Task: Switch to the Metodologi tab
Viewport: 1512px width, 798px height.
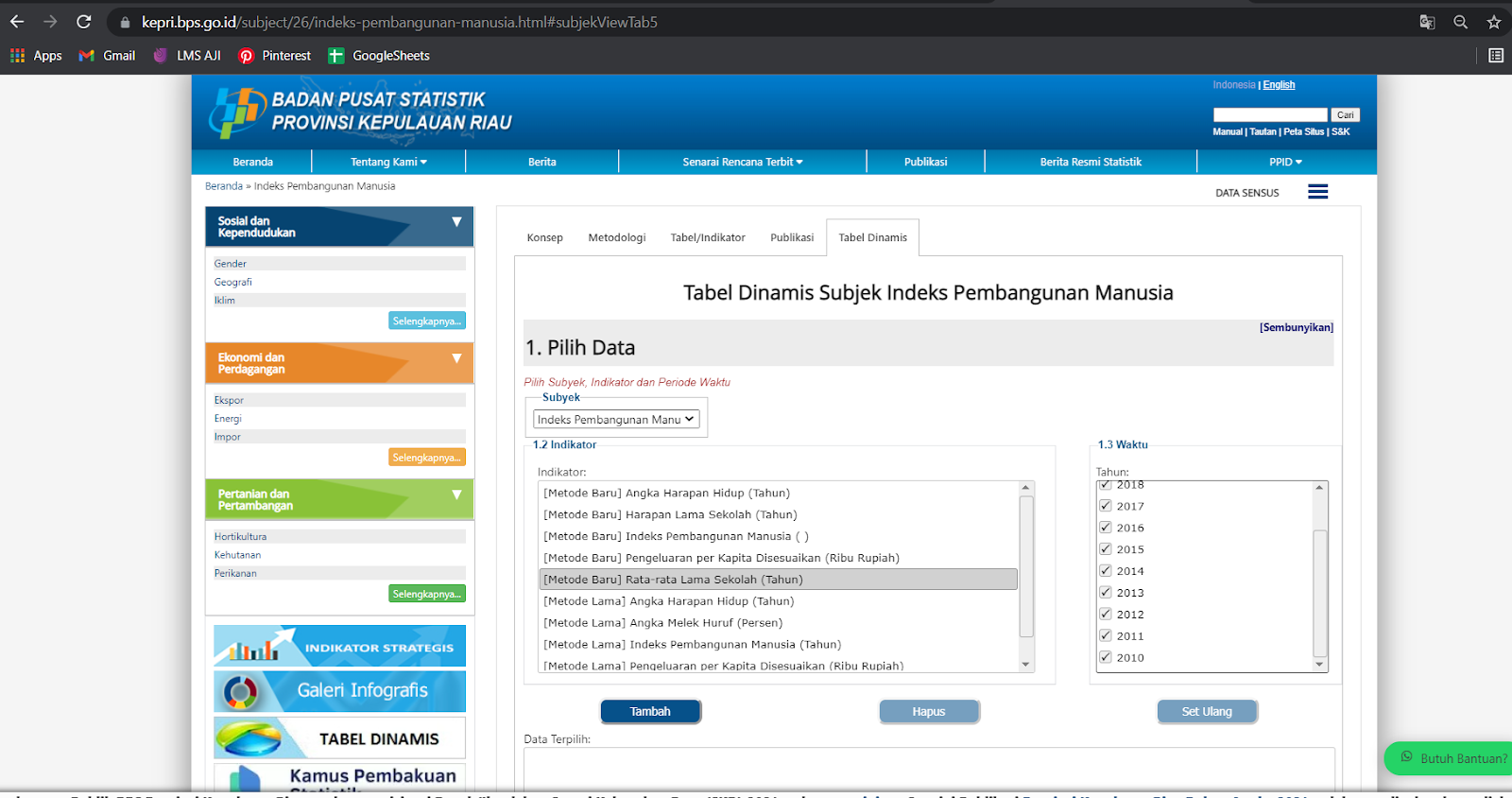Action: 616,237
